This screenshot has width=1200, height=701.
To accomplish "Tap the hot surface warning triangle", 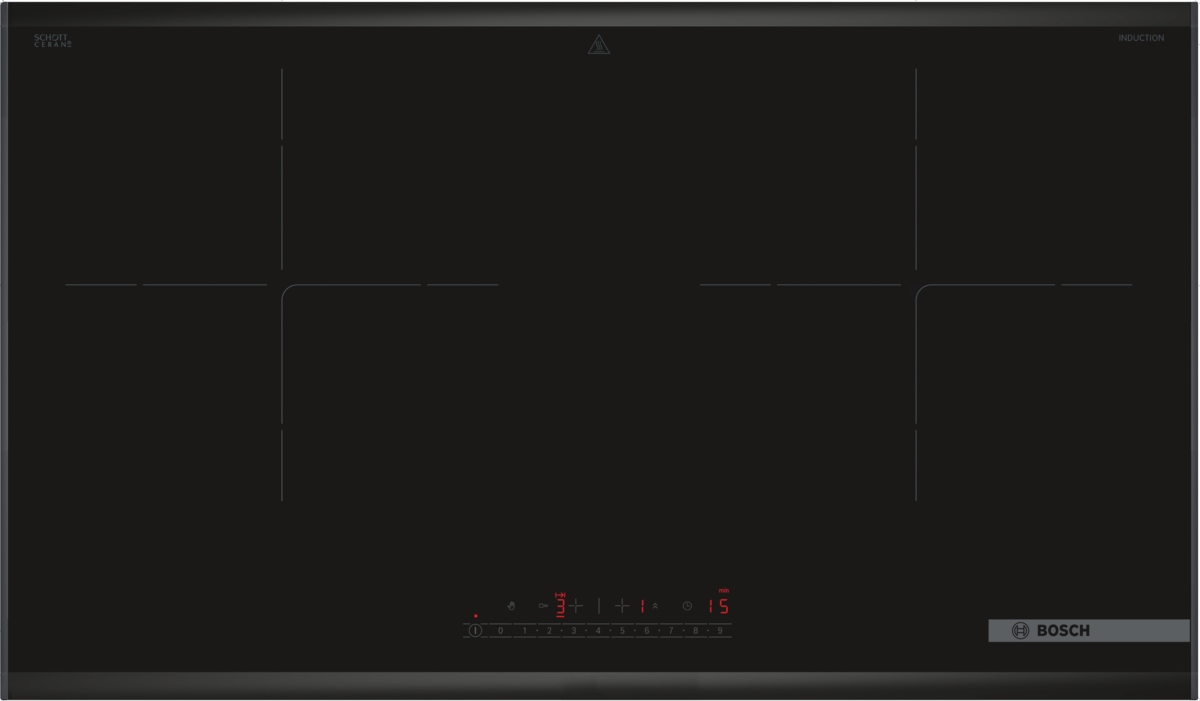I will click(x=598, y=45).
